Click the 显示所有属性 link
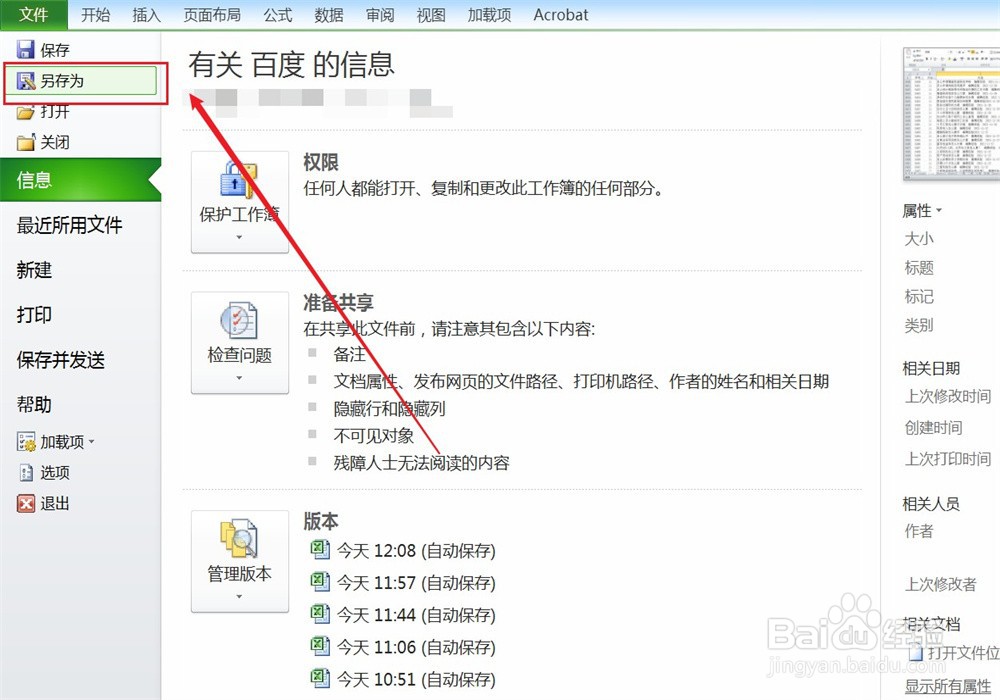 click(x=946, y=686)
